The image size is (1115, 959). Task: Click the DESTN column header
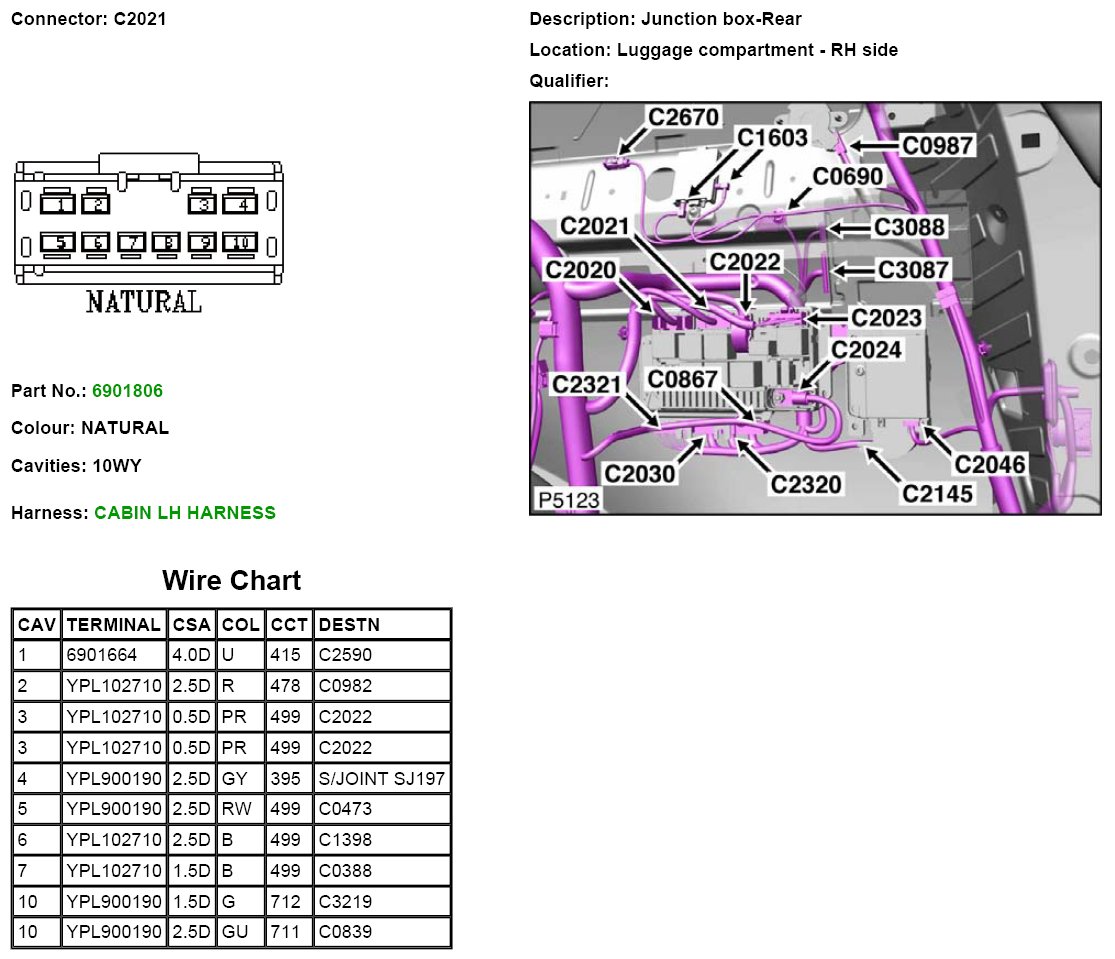click(x=348, y=625)
